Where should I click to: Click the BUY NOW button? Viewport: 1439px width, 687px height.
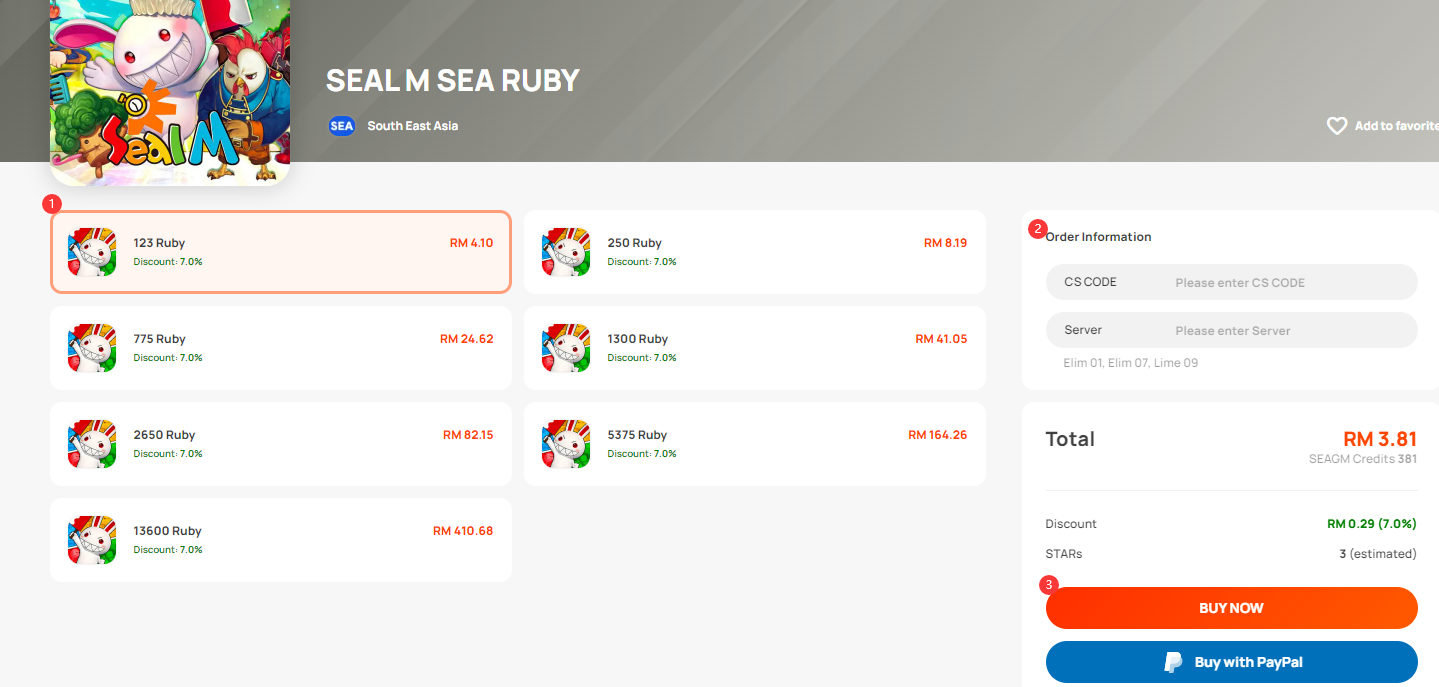point(1232,608)
